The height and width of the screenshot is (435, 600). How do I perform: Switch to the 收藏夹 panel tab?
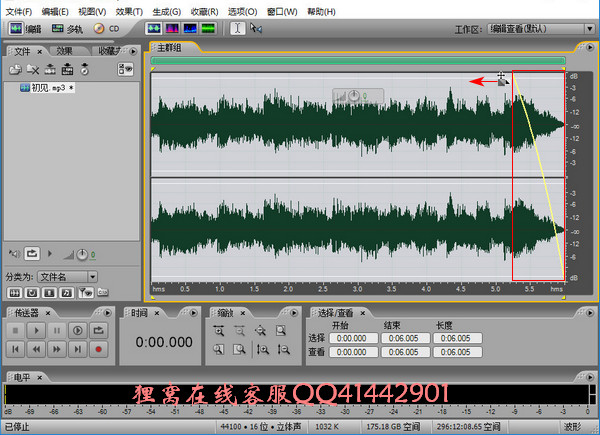click(x=109, y=51)
